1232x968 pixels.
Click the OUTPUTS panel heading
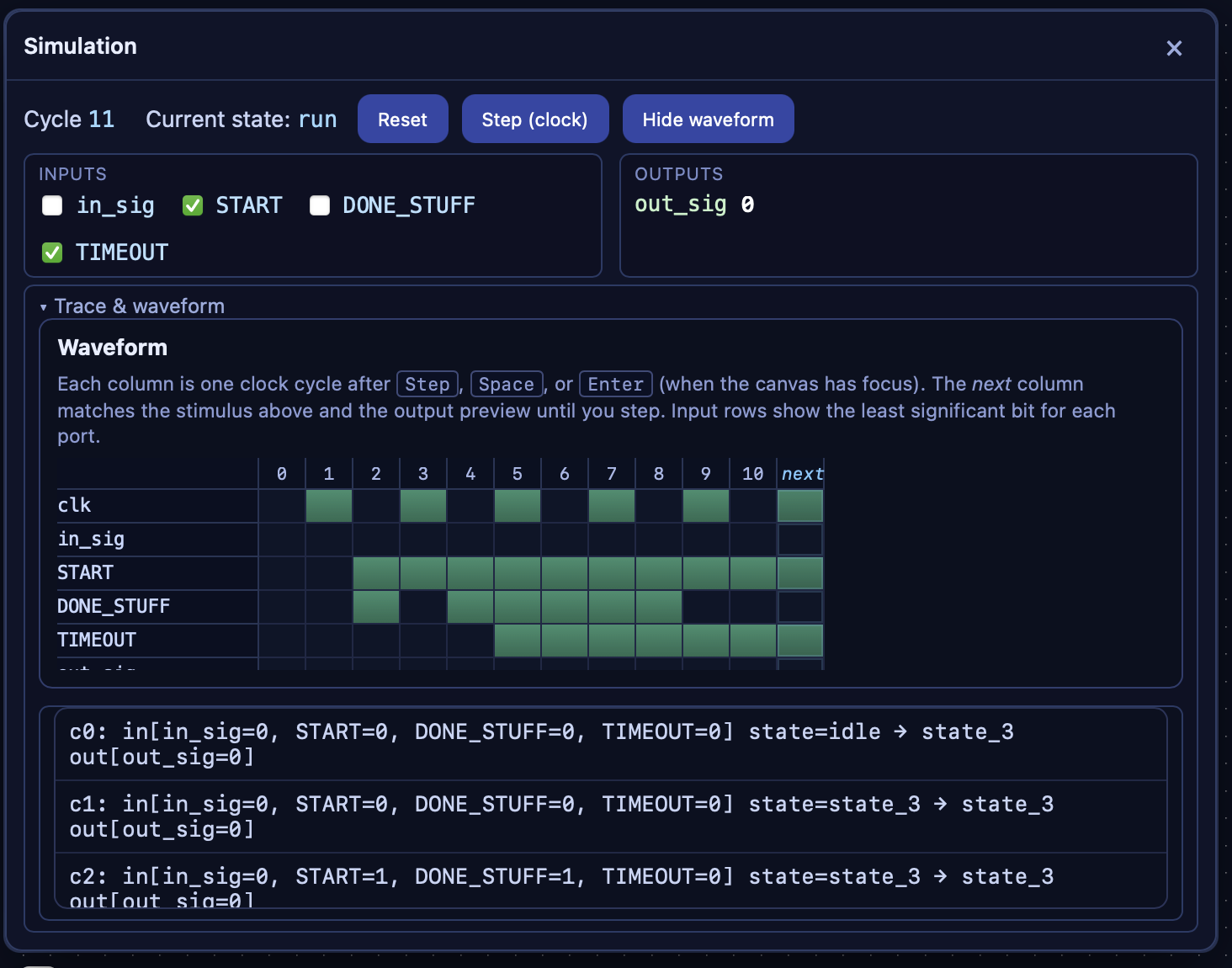point(679,174)
